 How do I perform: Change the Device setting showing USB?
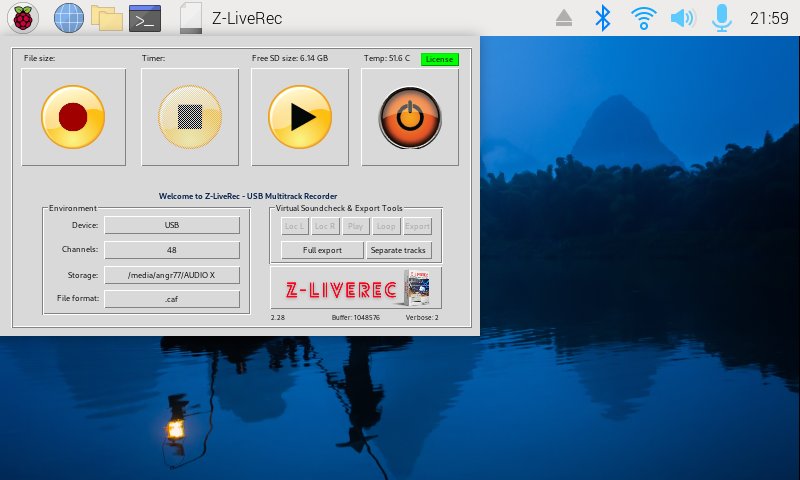(172, 225)
